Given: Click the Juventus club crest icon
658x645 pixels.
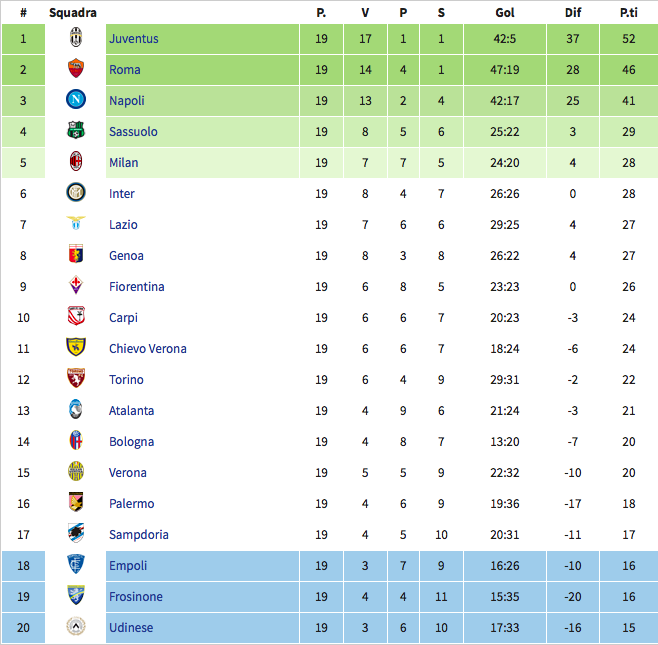Looking at the screenshot, I should pyautogui.click(x=75, y=39).
